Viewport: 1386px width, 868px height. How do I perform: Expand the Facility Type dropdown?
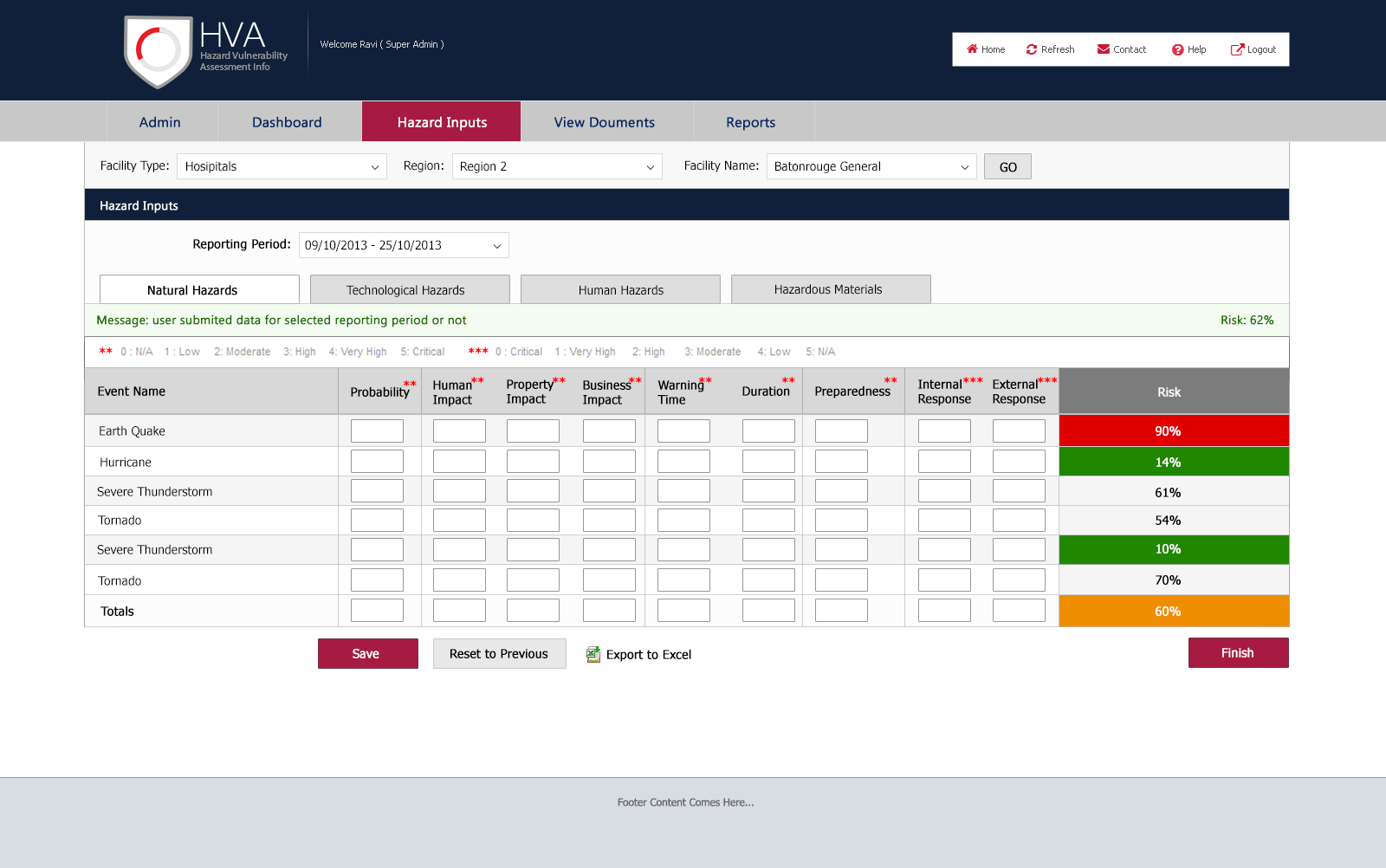click(x=282, y=166)
